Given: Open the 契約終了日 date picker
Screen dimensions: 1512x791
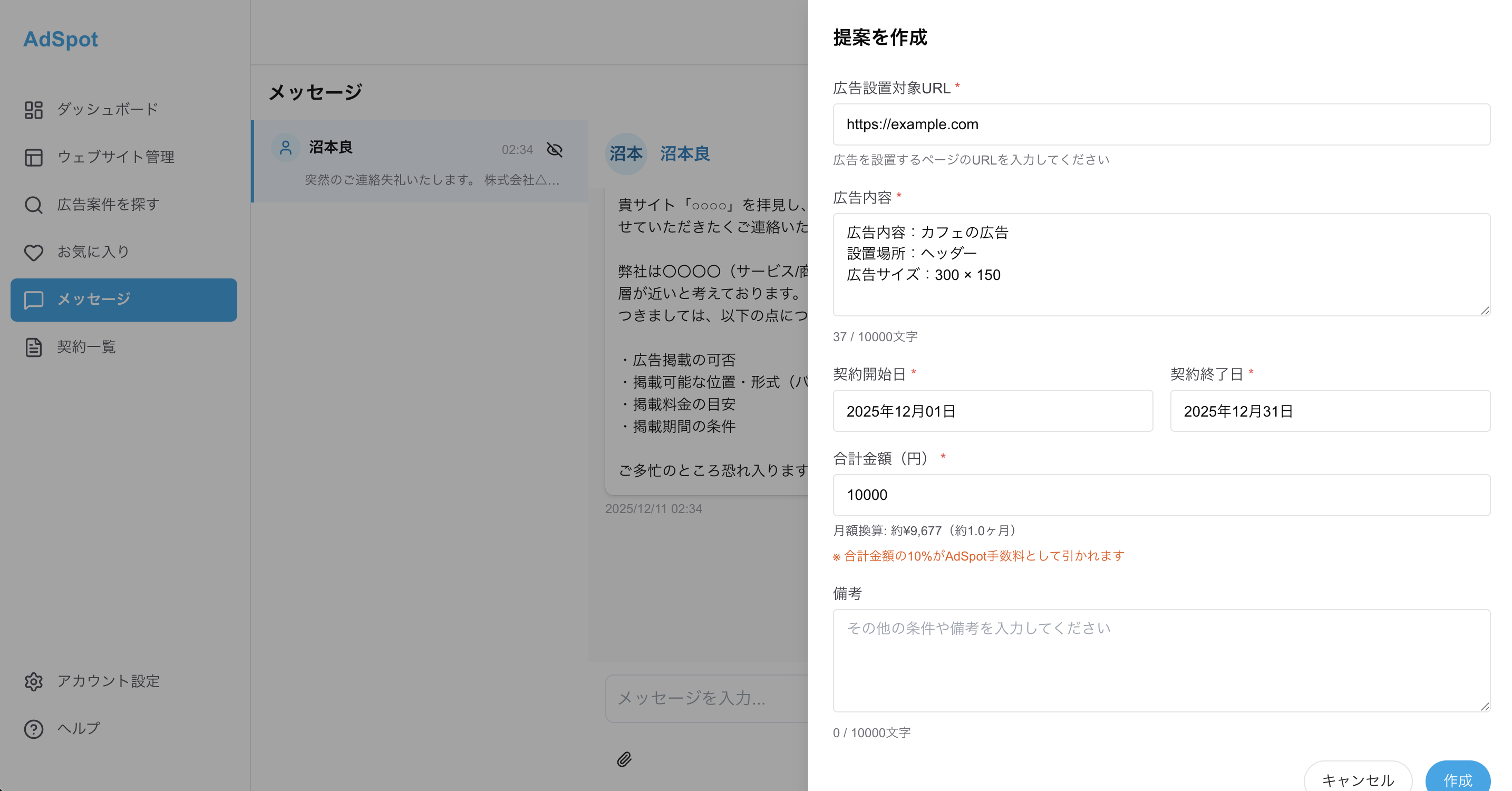Looking at the screenshot, I should (x=1330, y=410).
